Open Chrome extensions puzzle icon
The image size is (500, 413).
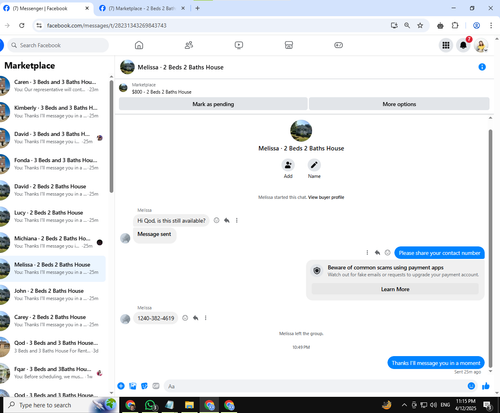pos(455,25)
